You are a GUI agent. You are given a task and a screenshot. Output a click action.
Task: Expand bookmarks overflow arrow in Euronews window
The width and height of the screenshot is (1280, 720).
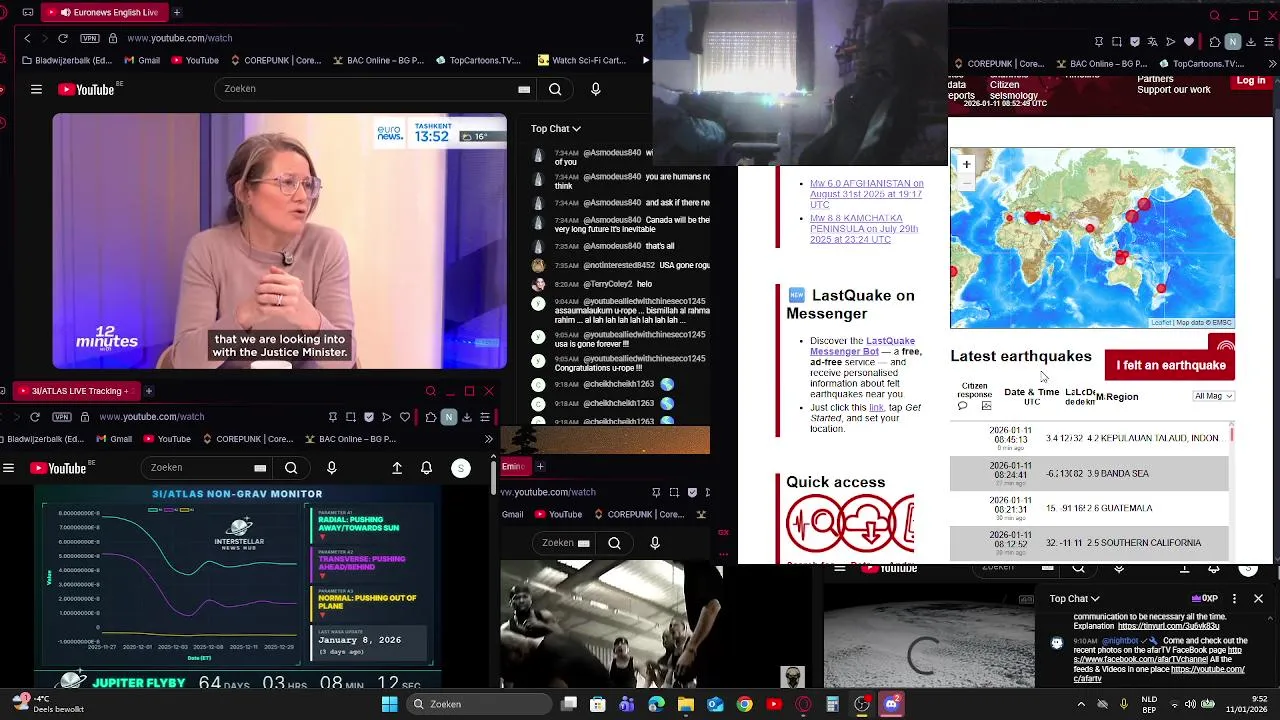[645, 60]
